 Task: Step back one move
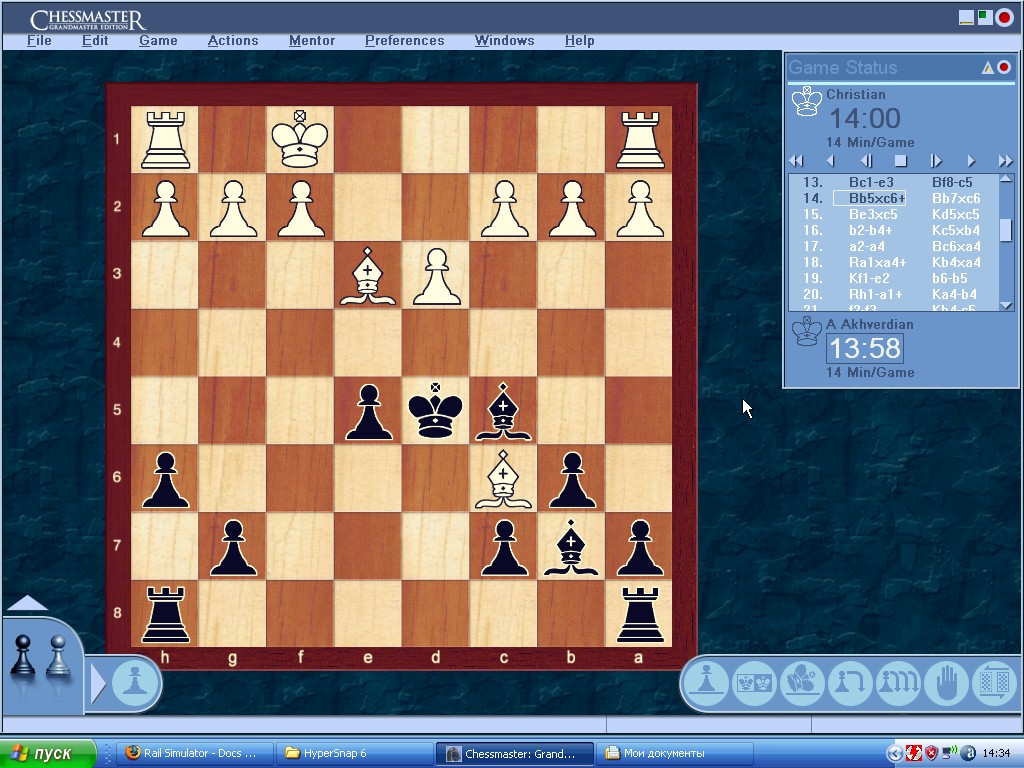point(830,161)
